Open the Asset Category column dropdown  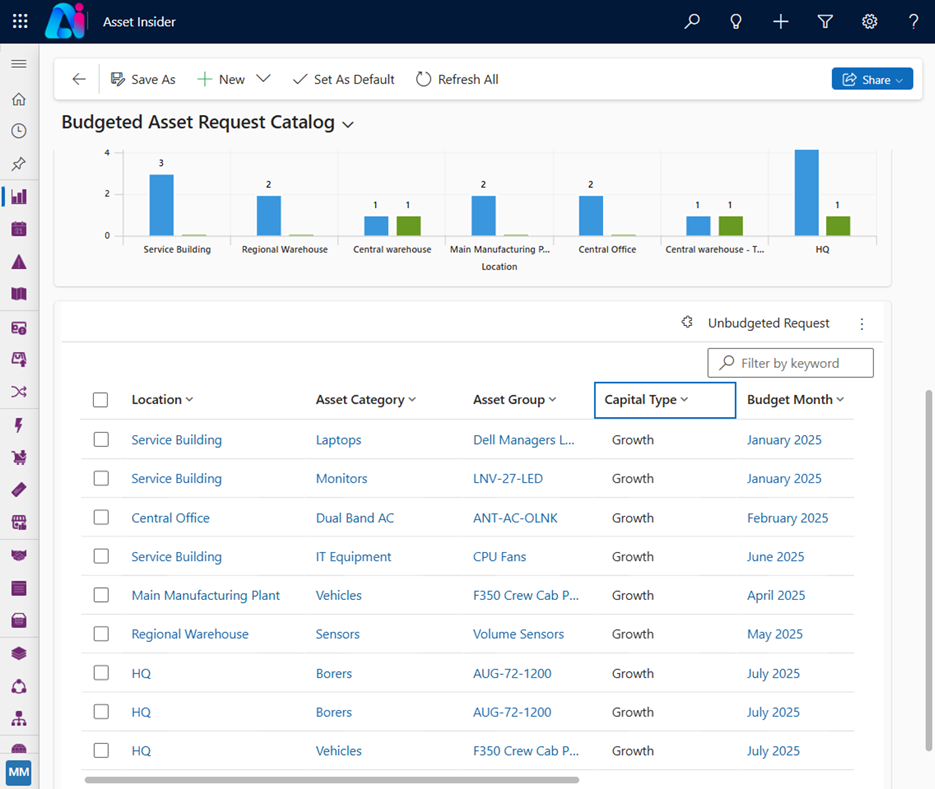pos(366,400)
